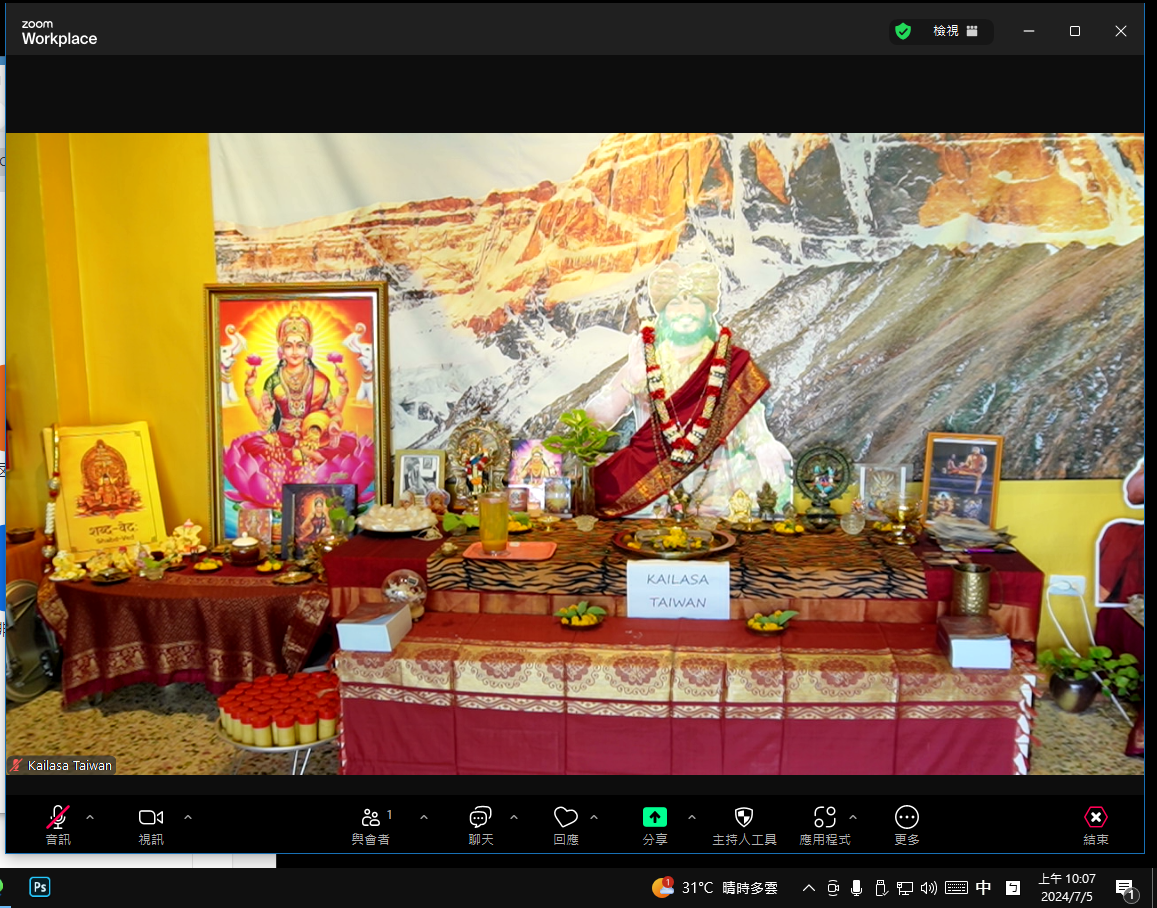Click the green encryption shield icon
1157x908 pixels.
(x=903, y=31)
